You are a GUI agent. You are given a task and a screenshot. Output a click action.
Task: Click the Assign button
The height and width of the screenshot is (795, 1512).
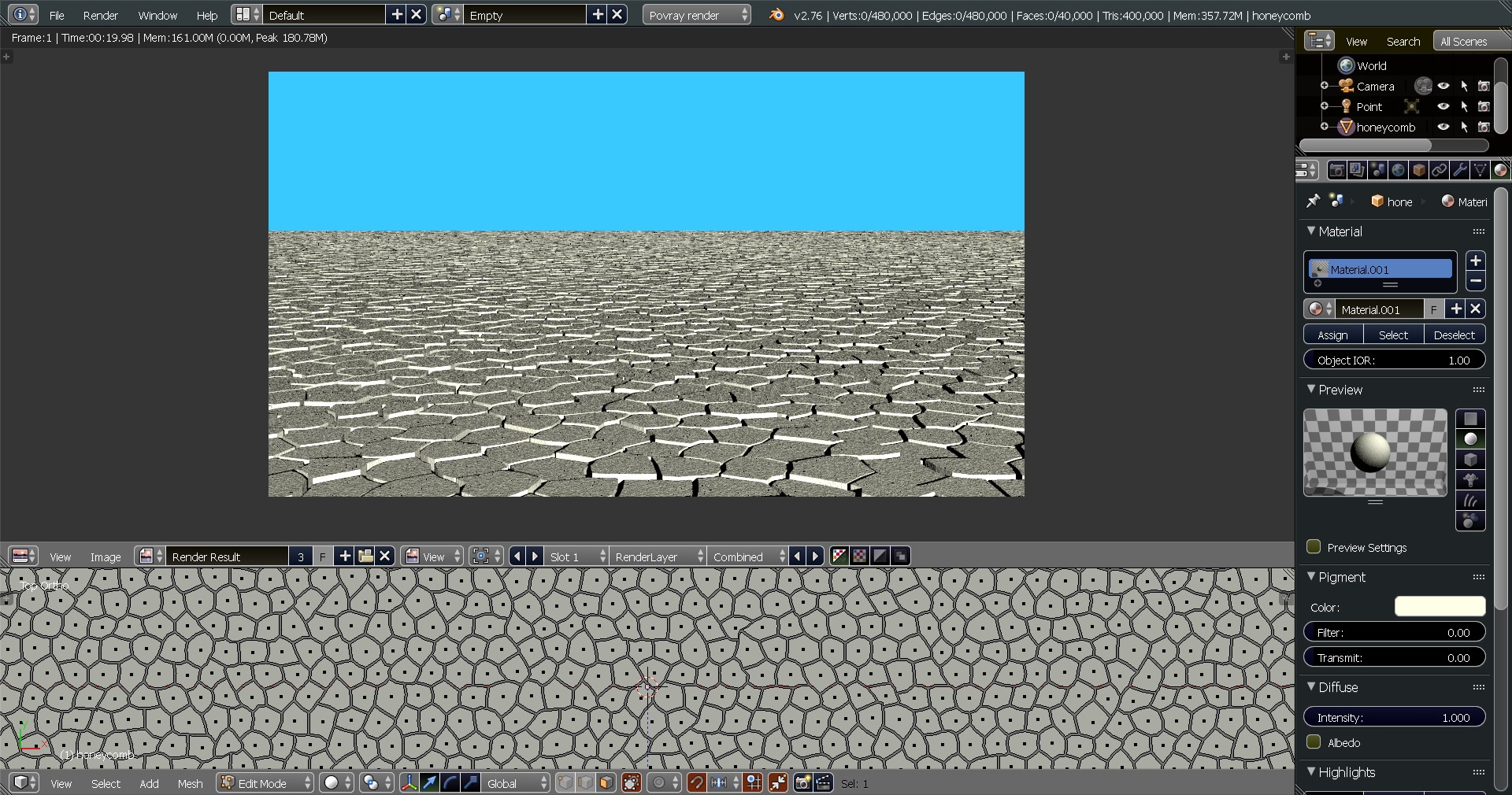click(x=1332, y=335)
